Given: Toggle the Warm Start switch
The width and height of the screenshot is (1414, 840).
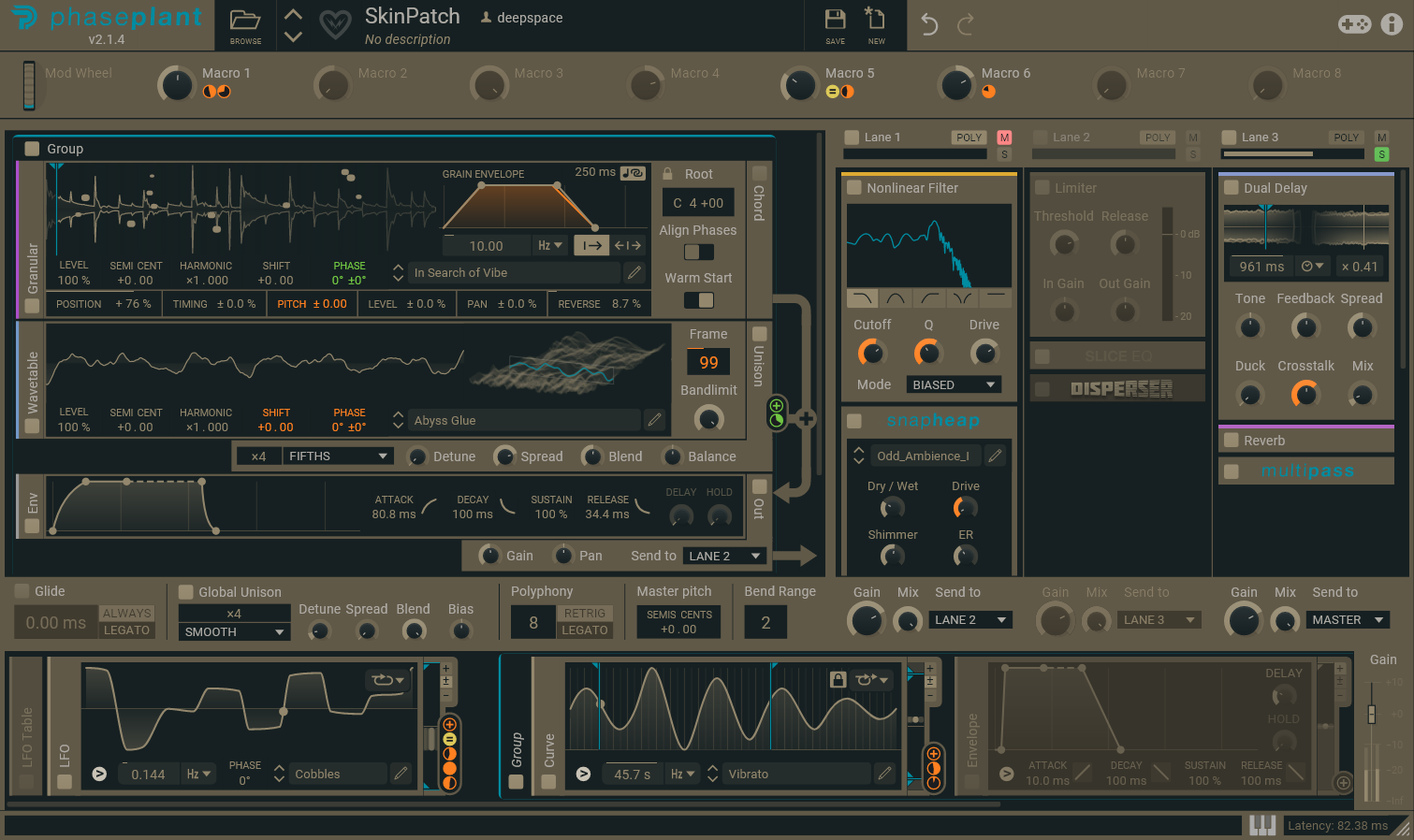Looking at the screenshot, I should tap(698, 300).
